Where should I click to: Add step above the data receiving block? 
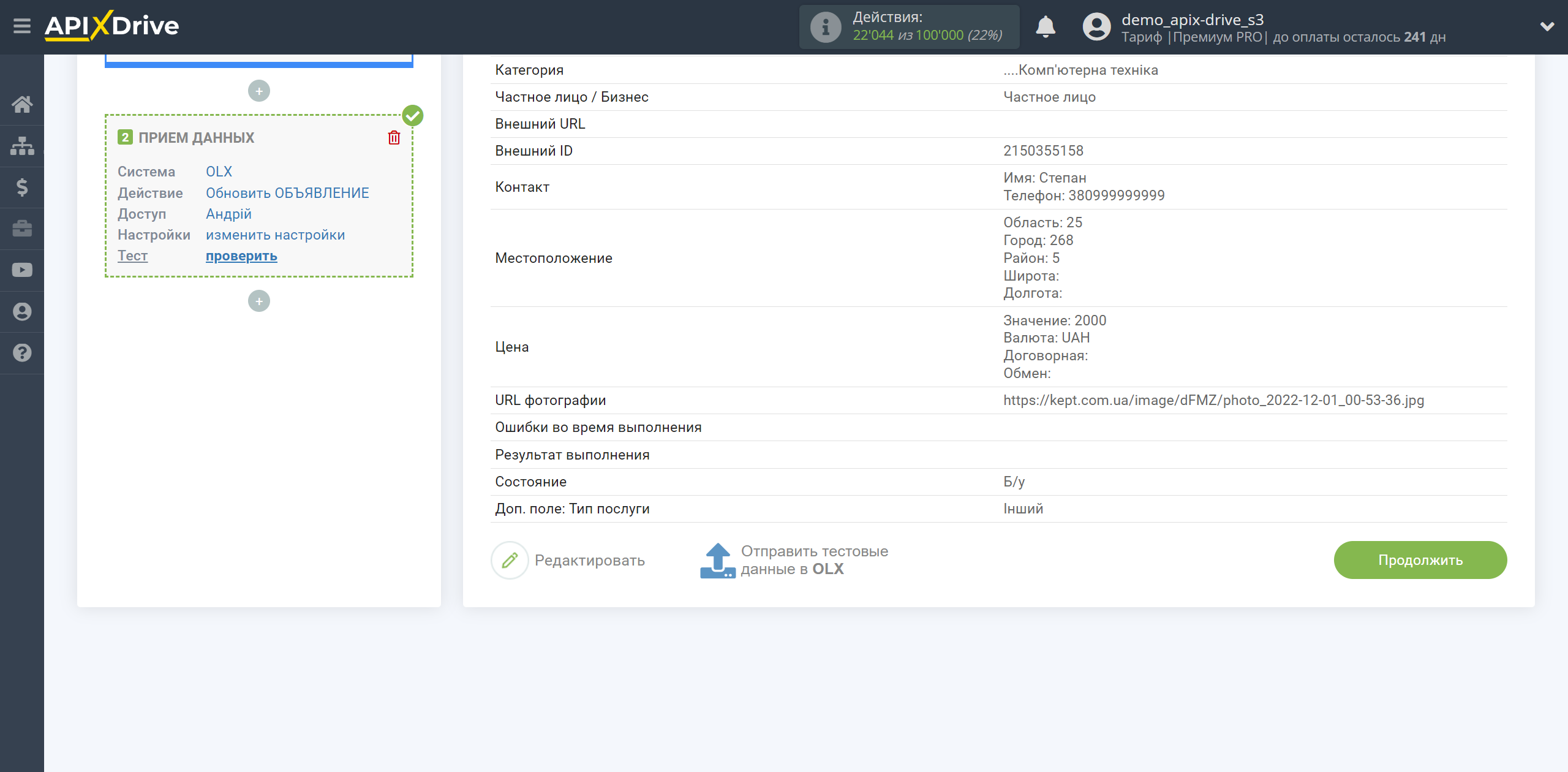(259, 91)
